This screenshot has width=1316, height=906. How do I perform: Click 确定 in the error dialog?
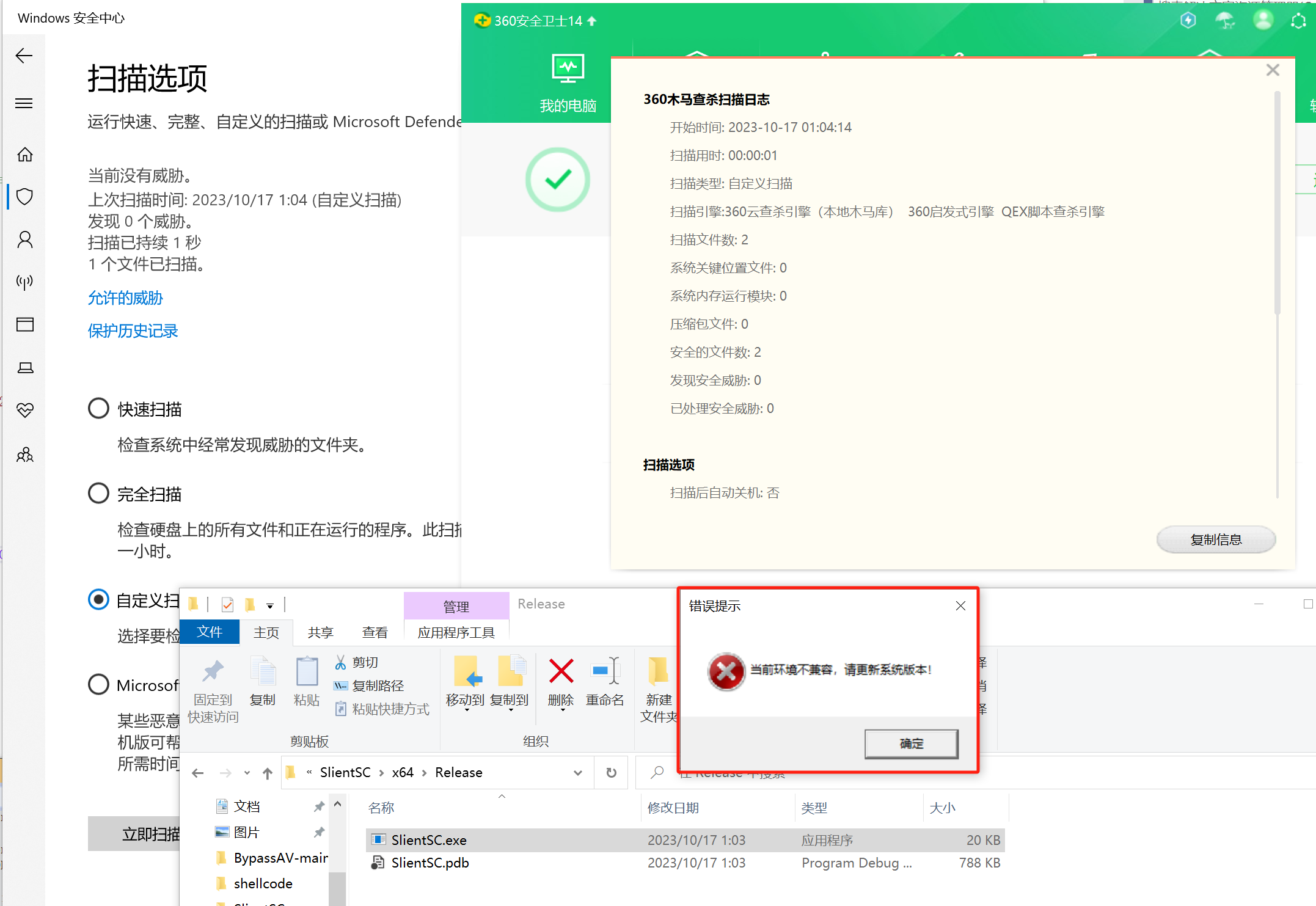pos(910,743)
